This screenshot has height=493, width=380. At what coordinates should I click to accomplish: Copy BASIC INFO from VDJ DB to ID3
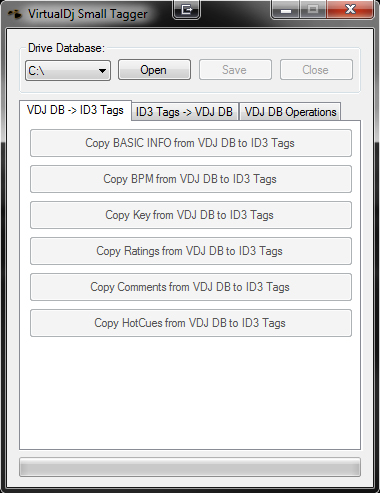tap(191, 143)
